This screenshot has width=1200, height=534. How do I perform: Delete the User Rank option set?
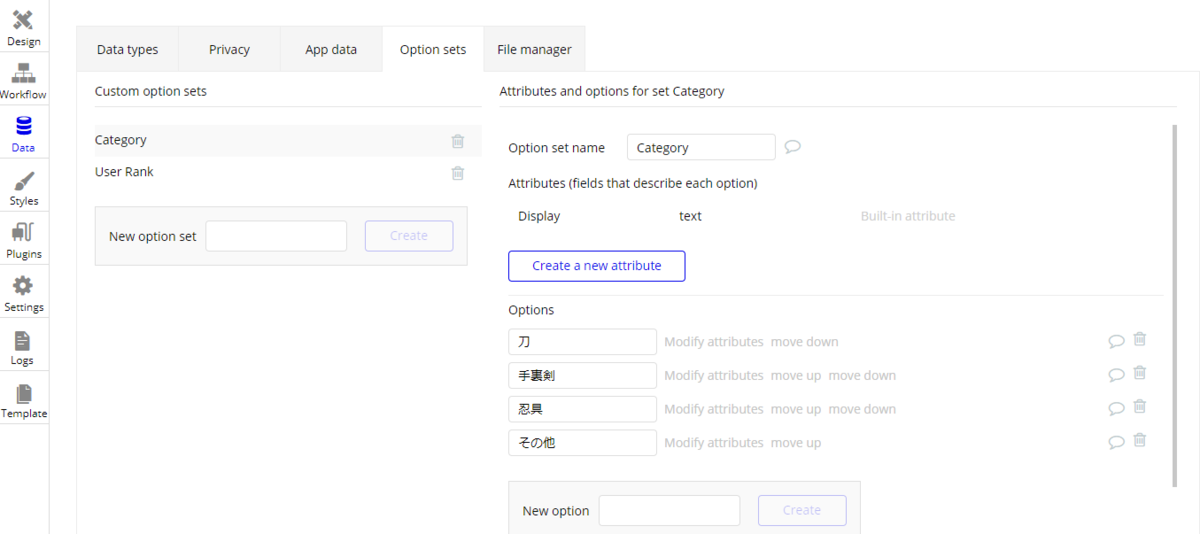[458, 173]
